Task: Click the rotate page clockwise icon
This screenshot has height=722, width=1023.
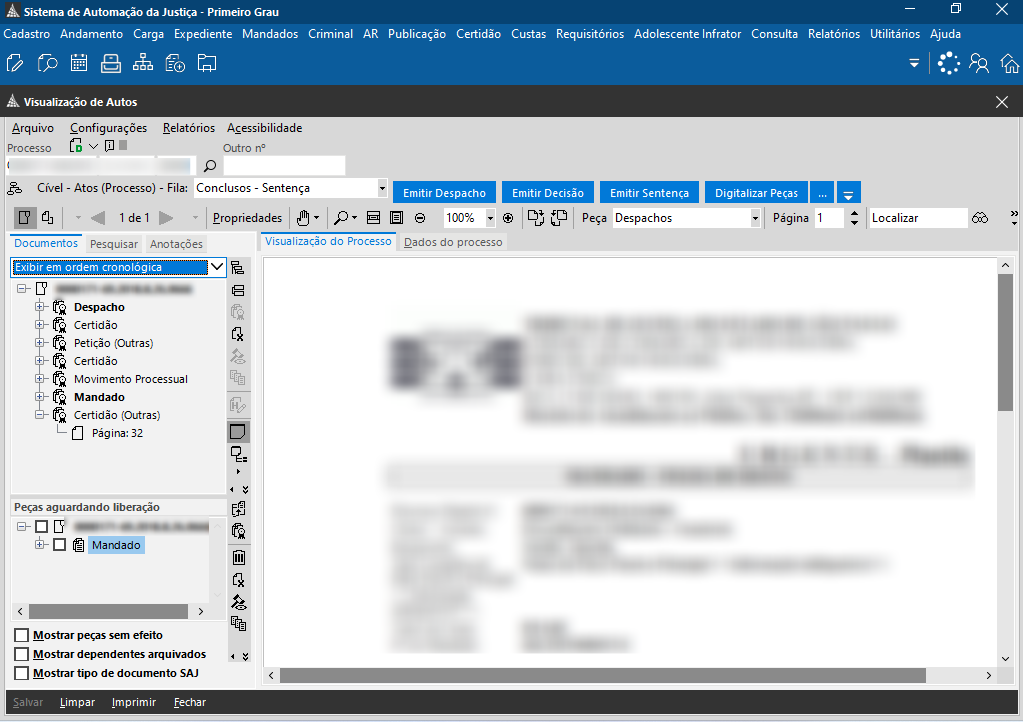Action: point(536,218)
